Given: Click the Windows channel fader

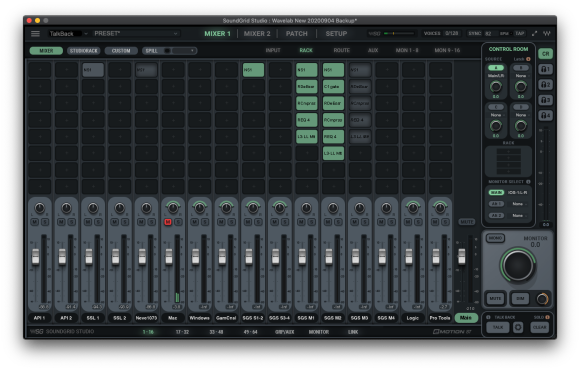Looking at the screenshot, I should (x=195, y=256).
